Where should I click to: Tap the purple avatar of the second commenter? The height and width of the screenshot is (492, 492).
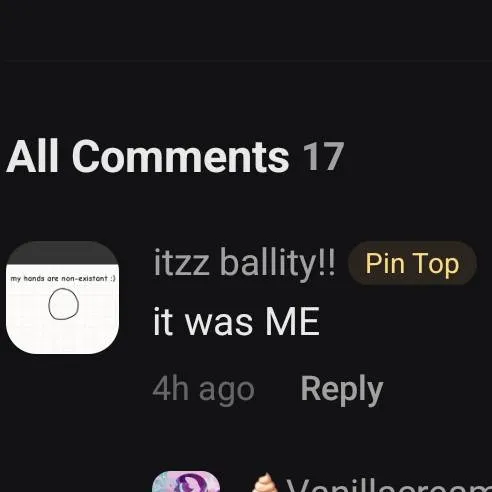[x=186, y=481]
